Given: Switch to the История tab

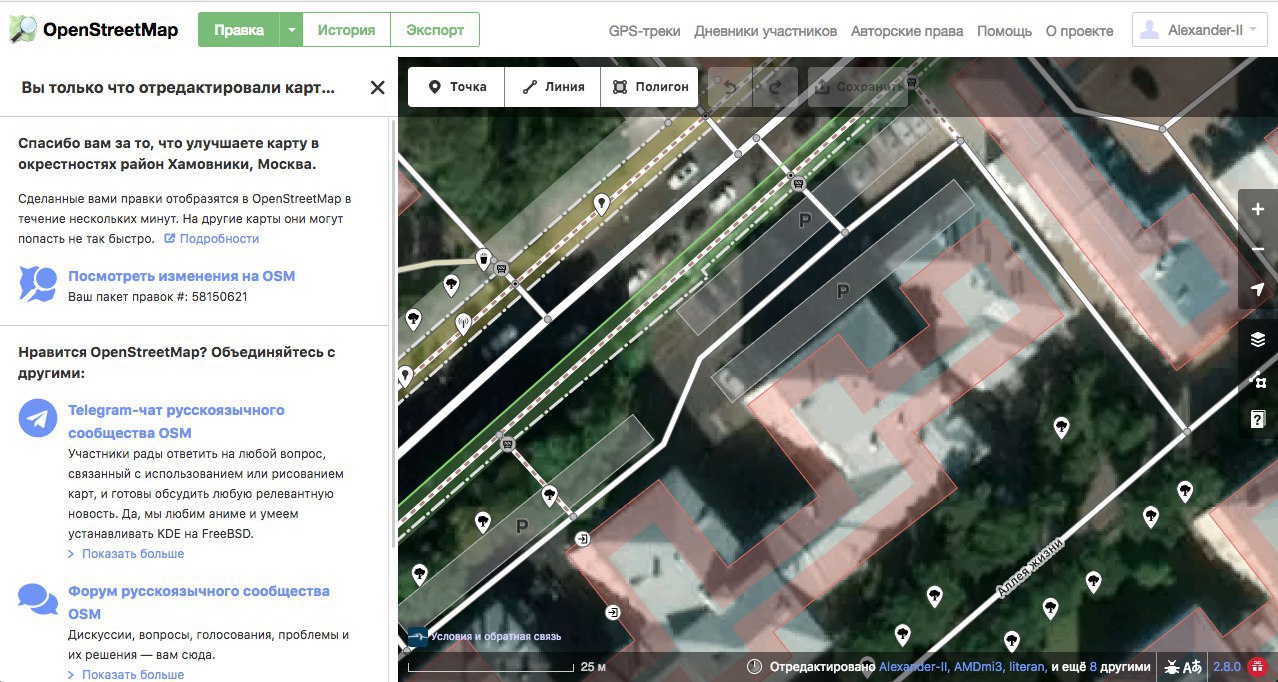Looking at the screenshot, I should 346,30.
